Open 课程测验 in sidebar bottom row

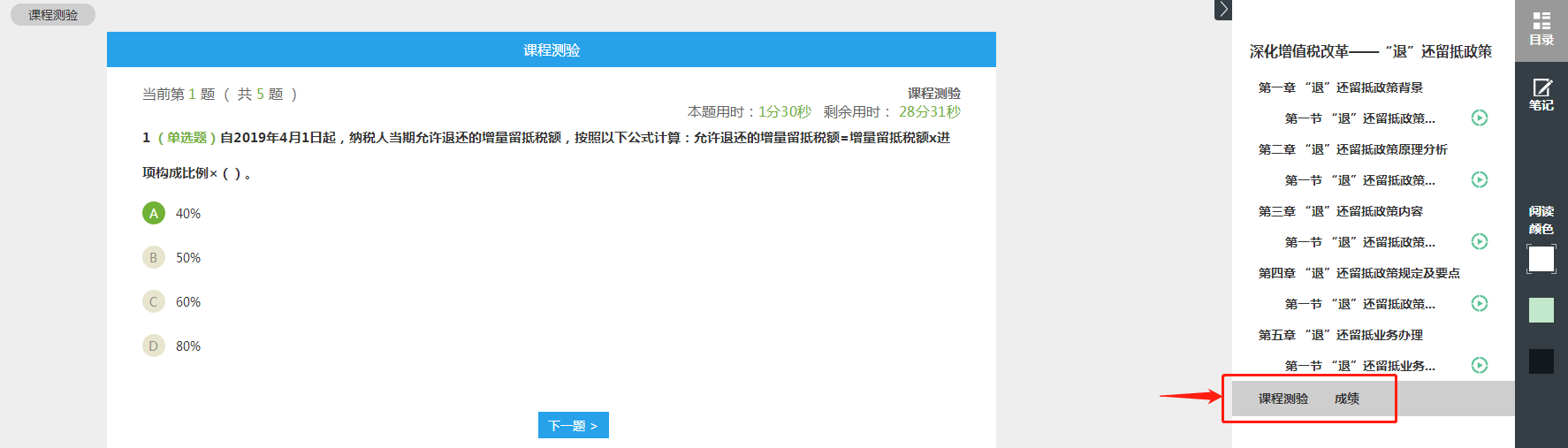tap(1283, 399)
